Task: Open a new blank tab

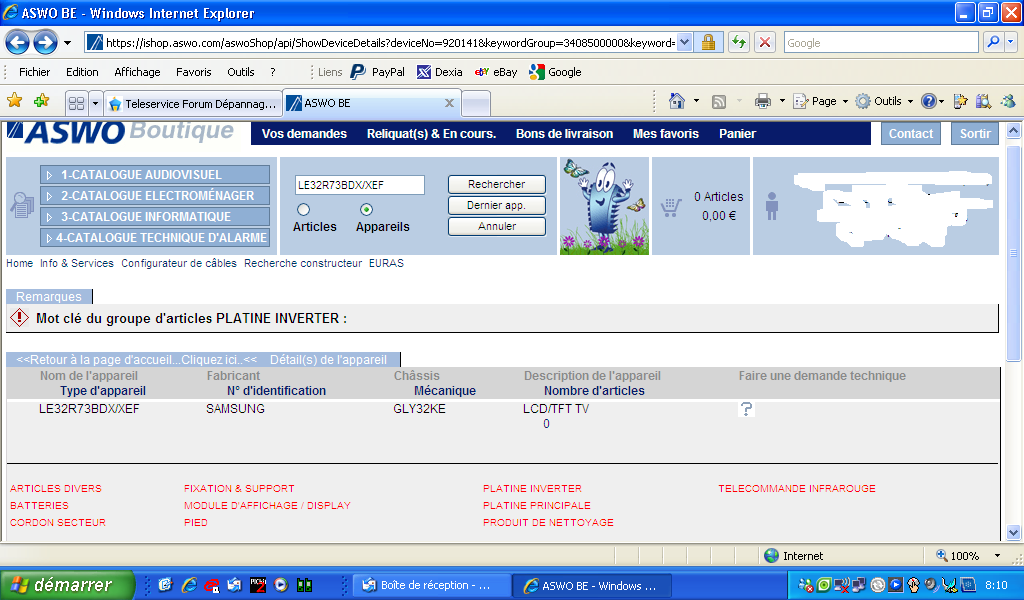Action: (476, 103)
